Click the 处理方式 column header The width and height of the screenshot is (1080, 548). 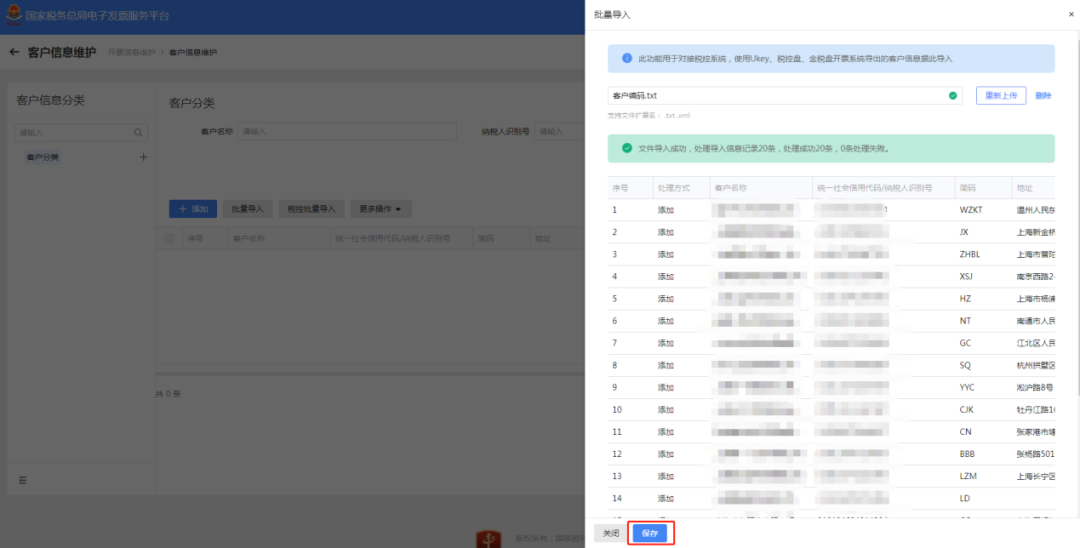pos(674,187)
